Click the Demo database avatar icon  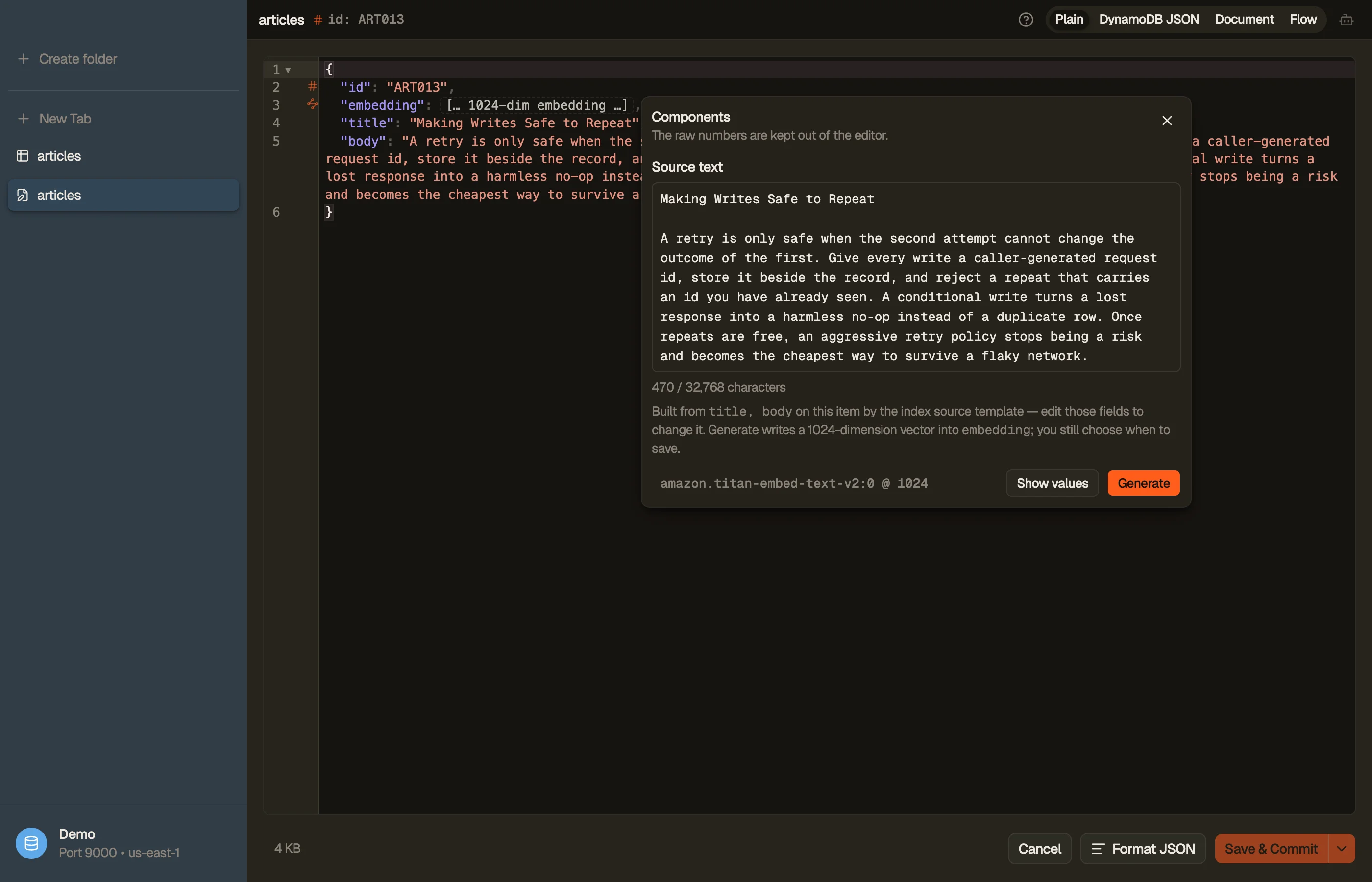[31, 843]
